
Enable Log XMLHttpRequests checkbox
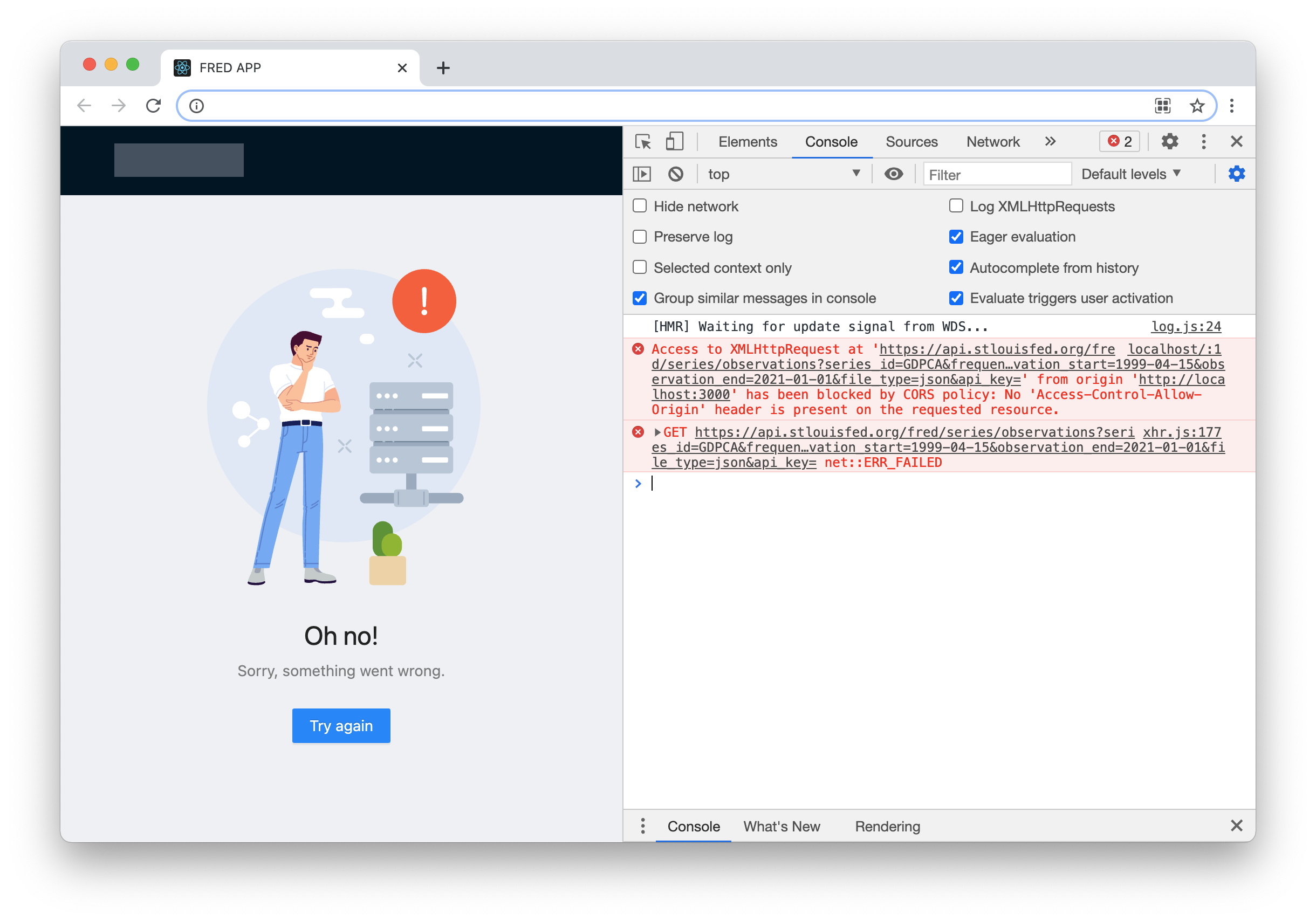(956, 206)
